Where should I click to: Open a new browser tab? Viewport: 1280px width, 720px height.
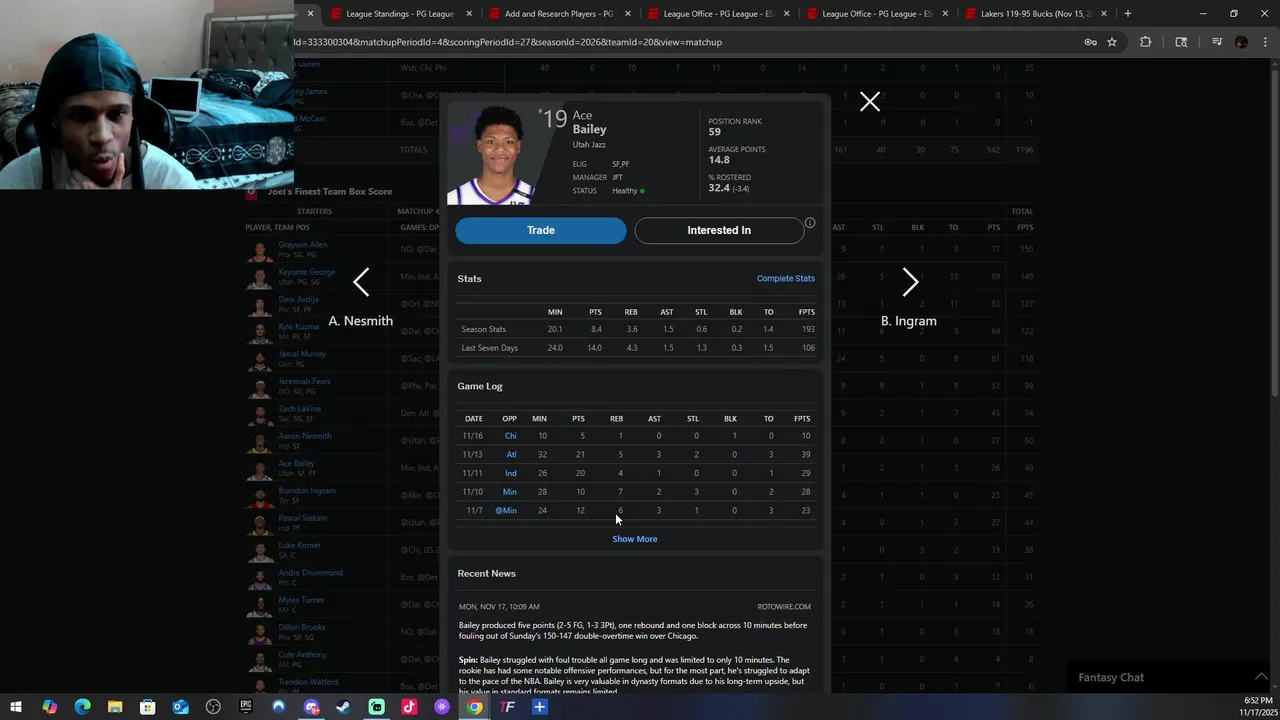click(1128, 14)
